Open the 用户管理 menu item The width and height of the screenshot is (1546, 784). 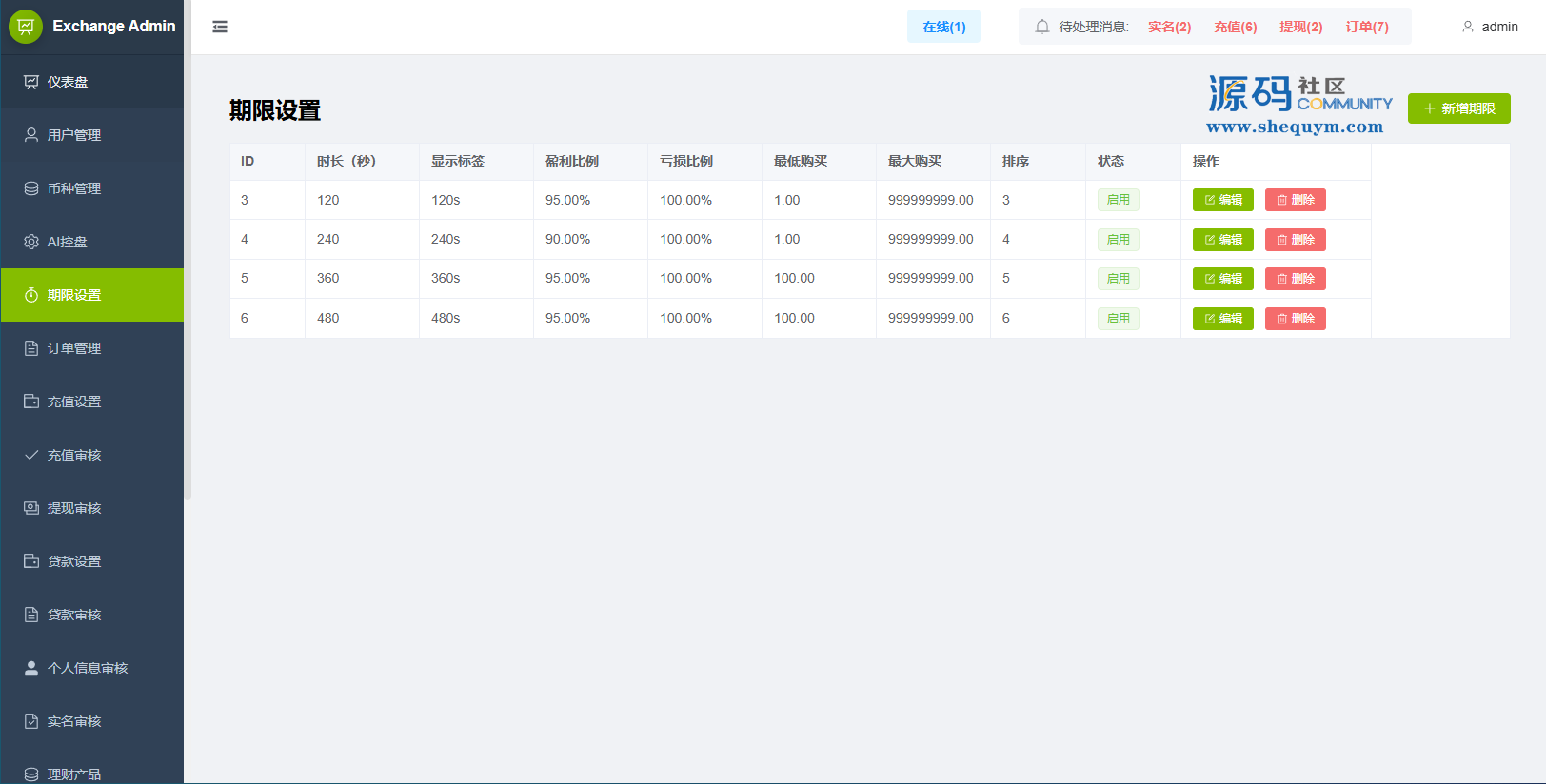tap(92, 135)
